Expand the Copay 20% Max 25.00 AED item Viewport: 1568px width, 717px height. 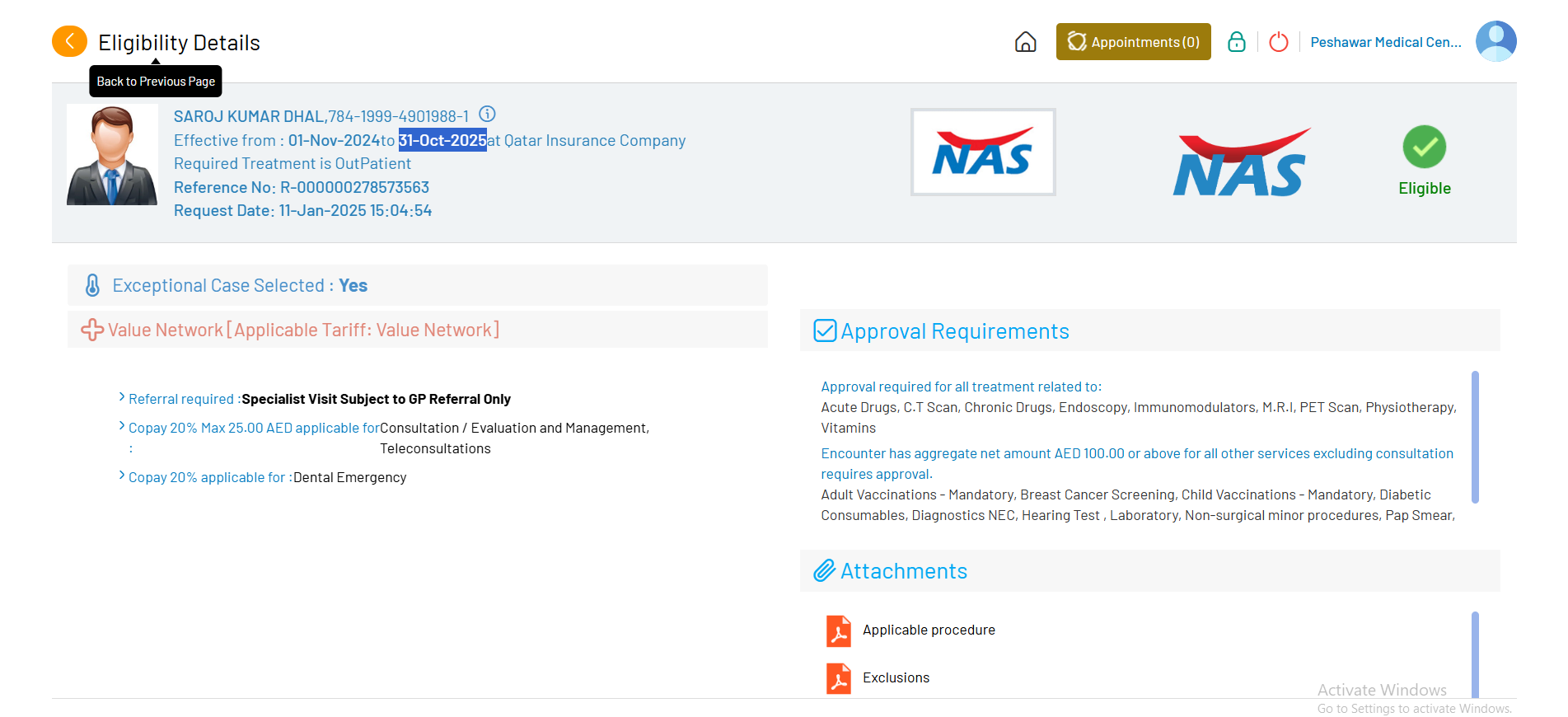click(122, 426)
